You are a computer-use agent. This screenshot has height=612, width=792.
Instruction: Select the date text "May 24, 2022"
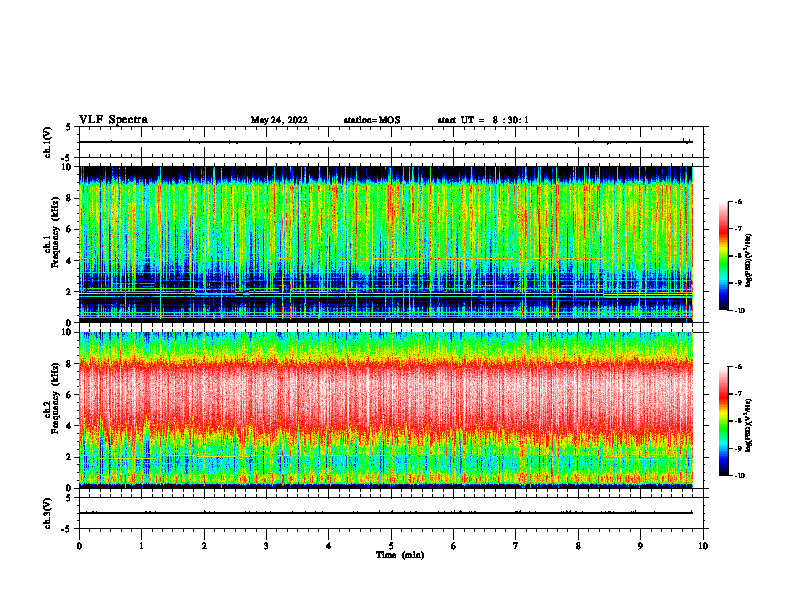(x=279, y=120)
